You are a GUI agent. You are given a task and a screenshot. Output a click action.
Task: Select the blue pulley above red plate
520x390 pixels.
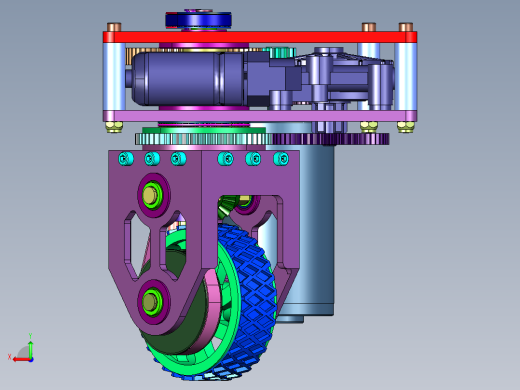(x=198, y=19)
